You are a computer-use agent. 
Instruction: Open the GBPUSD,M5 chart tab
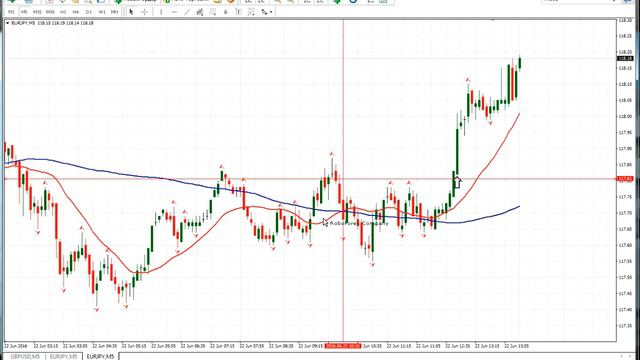point(26,357)
